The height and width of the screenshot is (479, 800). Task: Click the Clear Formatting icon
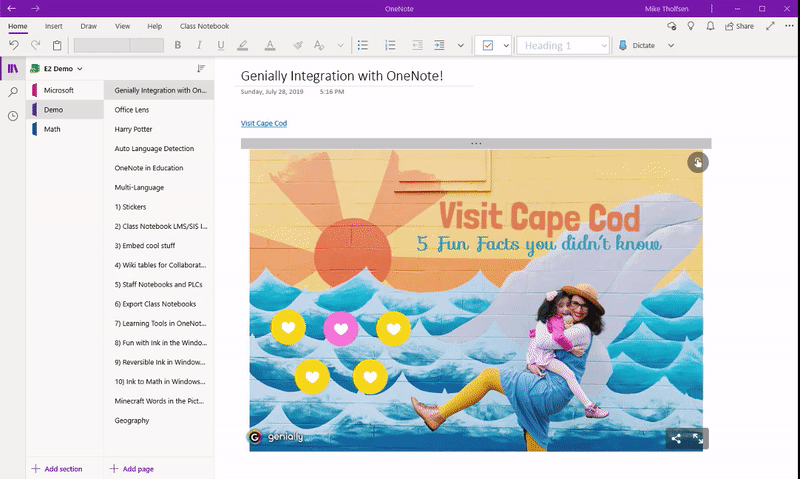point(319,45)
